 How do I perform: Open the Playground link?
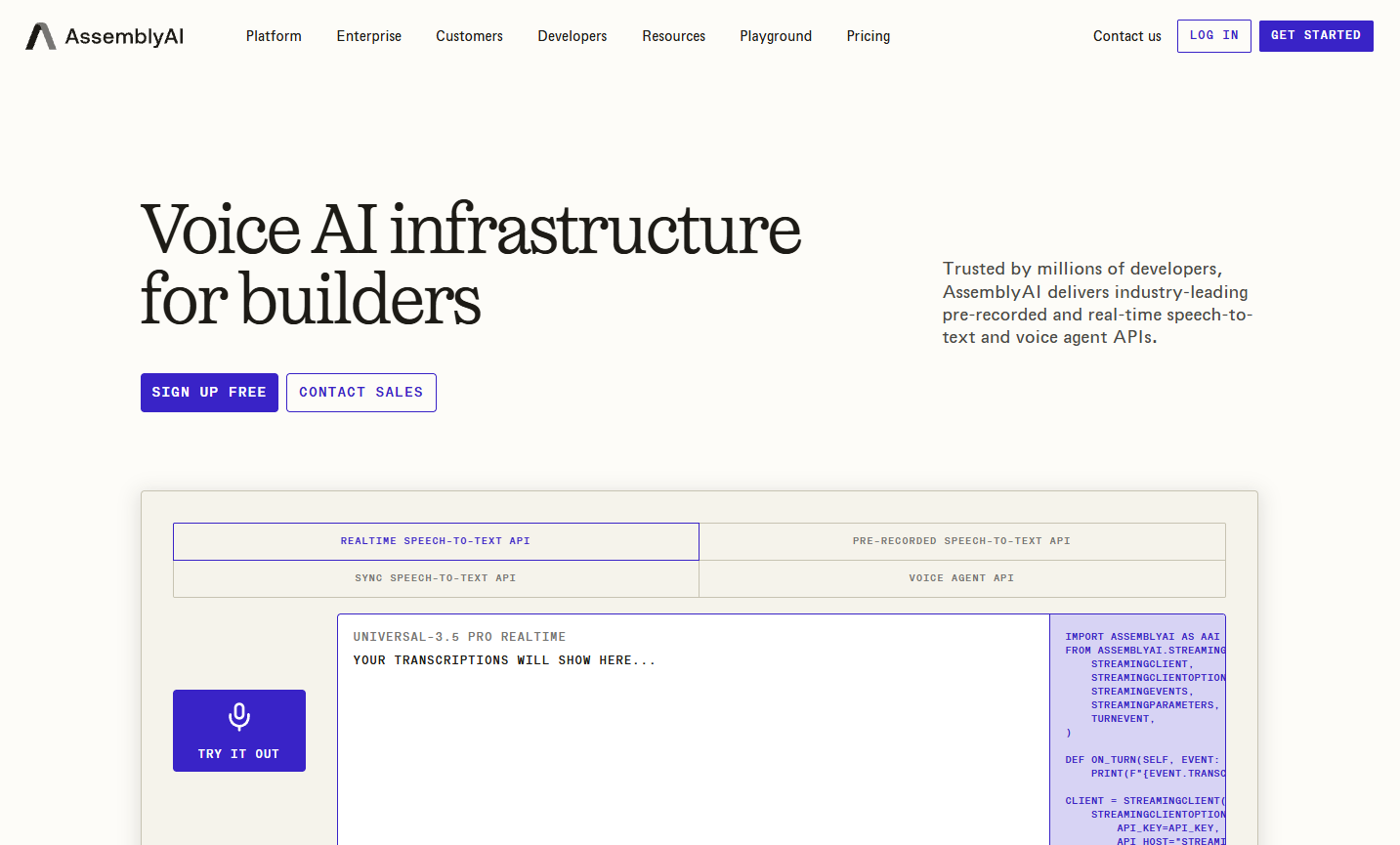coord(776,36)
